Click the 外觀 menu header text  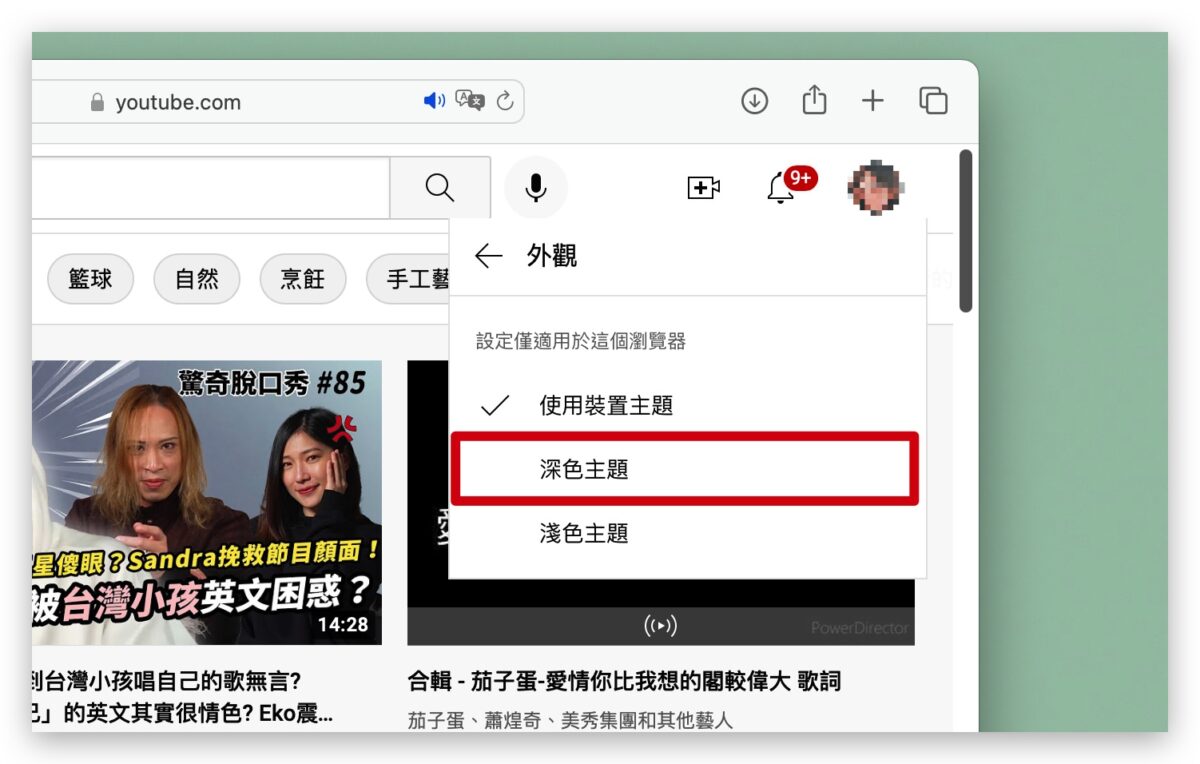pyautogui.click(x=552, y=256)
